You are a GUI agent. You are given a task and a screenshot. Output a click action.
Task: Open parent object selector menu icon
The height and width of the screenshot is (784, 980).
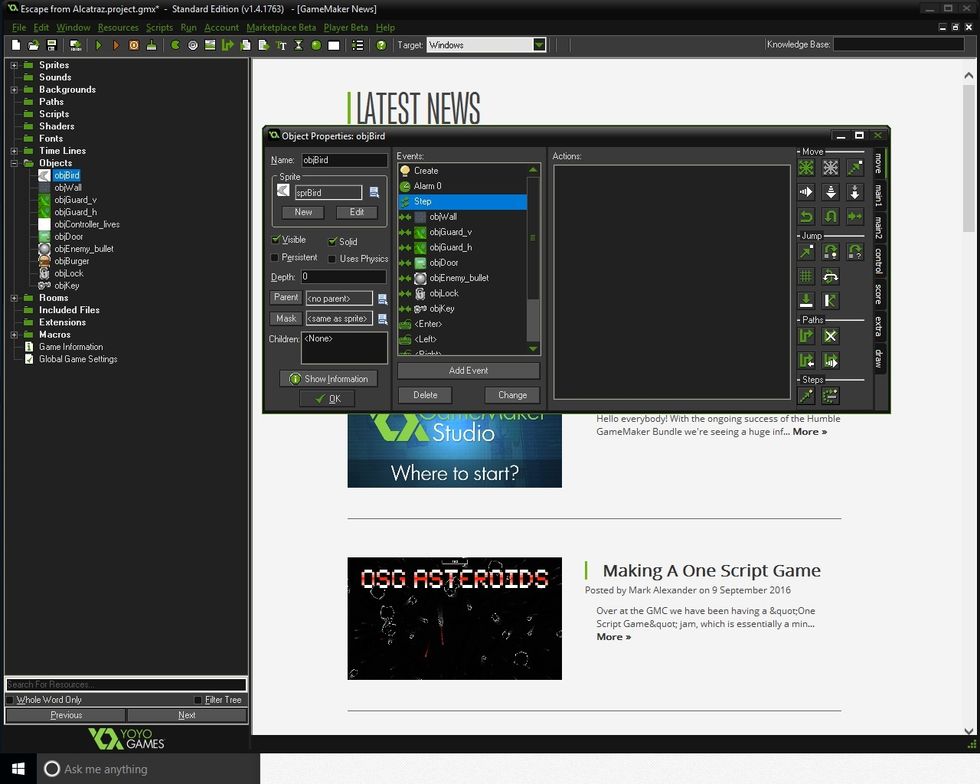click(x=382, y=299)
